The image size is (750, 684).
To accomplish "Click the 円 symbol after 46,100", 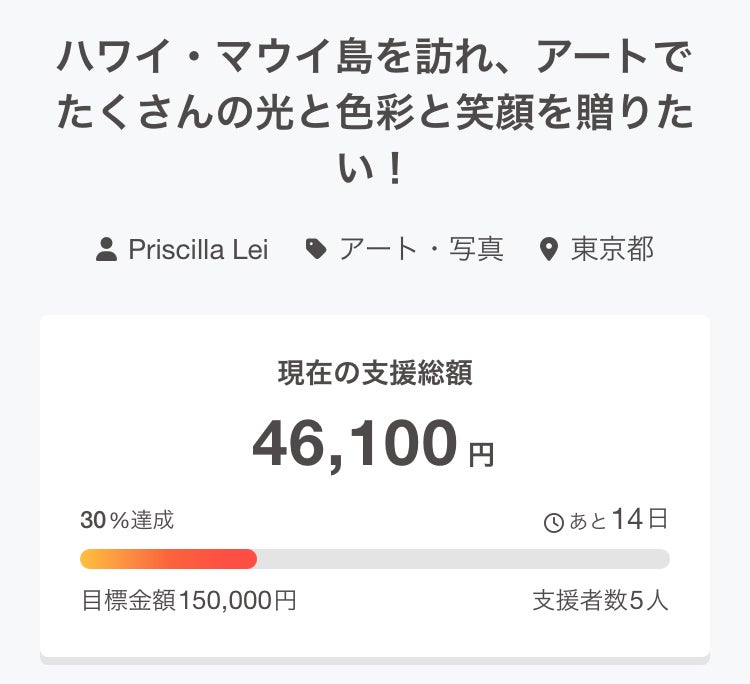I will pos(481,456).
